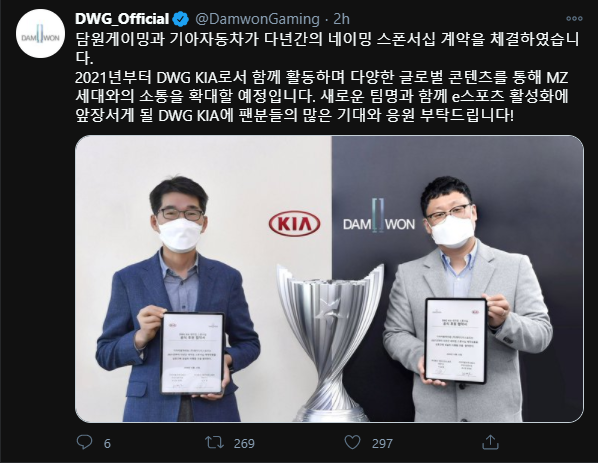598x463 pixels.
Task: Open the share tweet icon
Action: (490, 442)
